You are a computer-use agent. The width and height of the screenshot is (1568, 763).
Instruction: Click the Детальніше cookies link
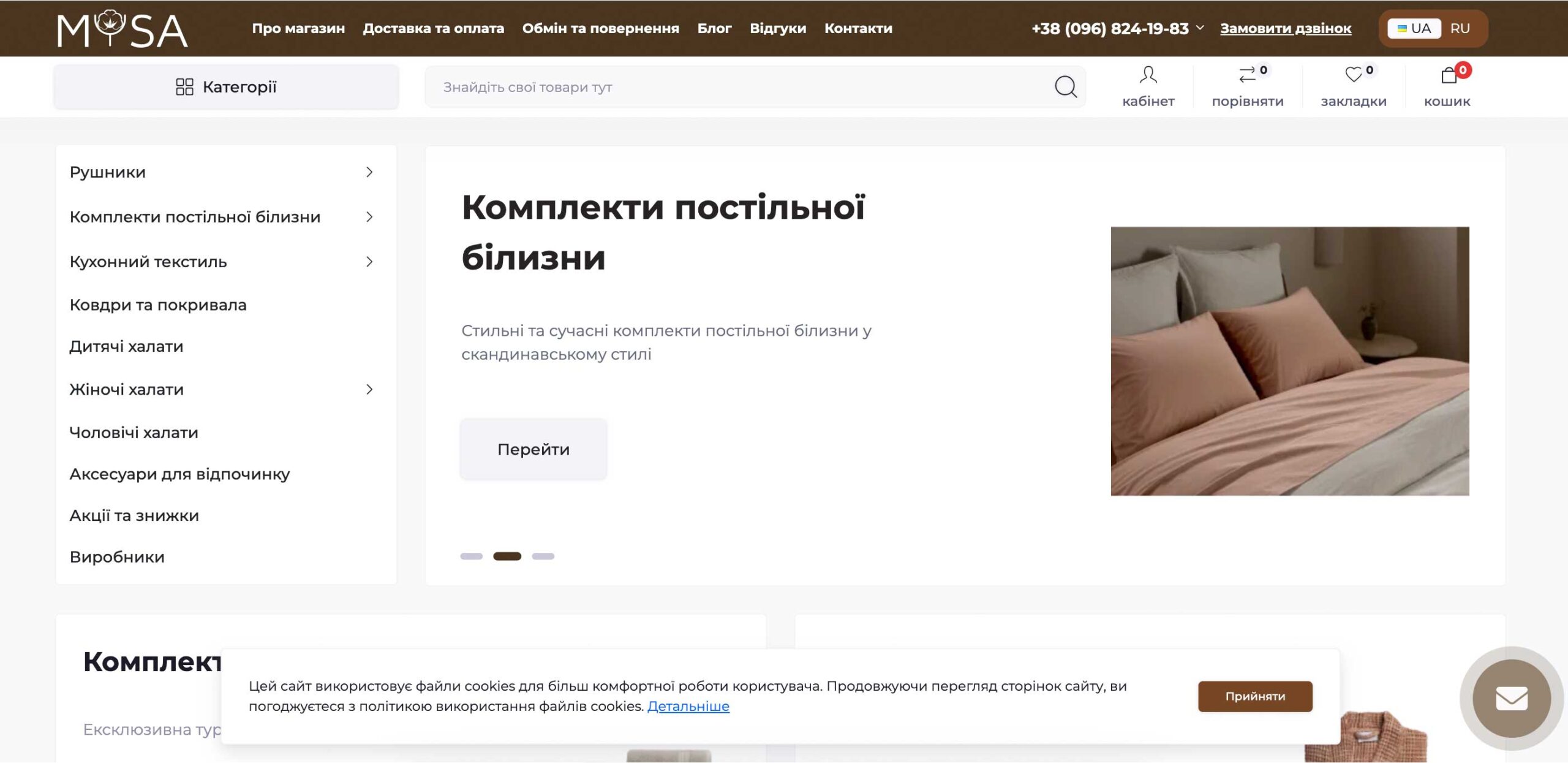(x=688, y=706)
